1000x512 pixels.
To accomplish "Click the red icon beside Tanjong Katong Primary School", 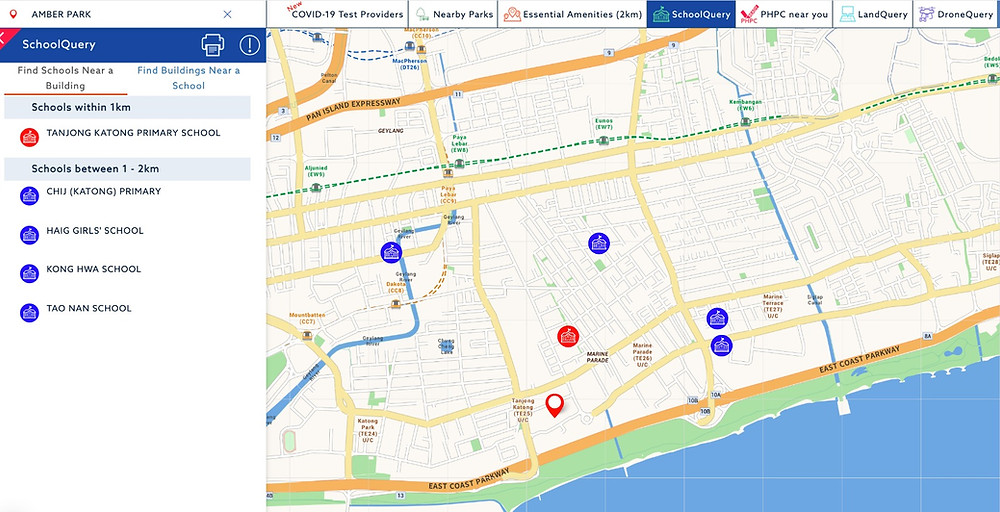I will click(29, 137).
